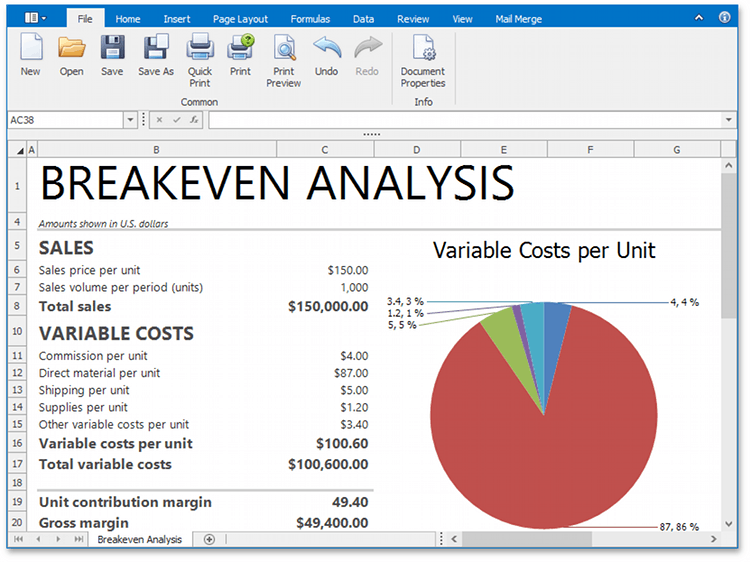
Task: Select the $49,400.00 Gross margin value
Action: [x=332, y=523]
